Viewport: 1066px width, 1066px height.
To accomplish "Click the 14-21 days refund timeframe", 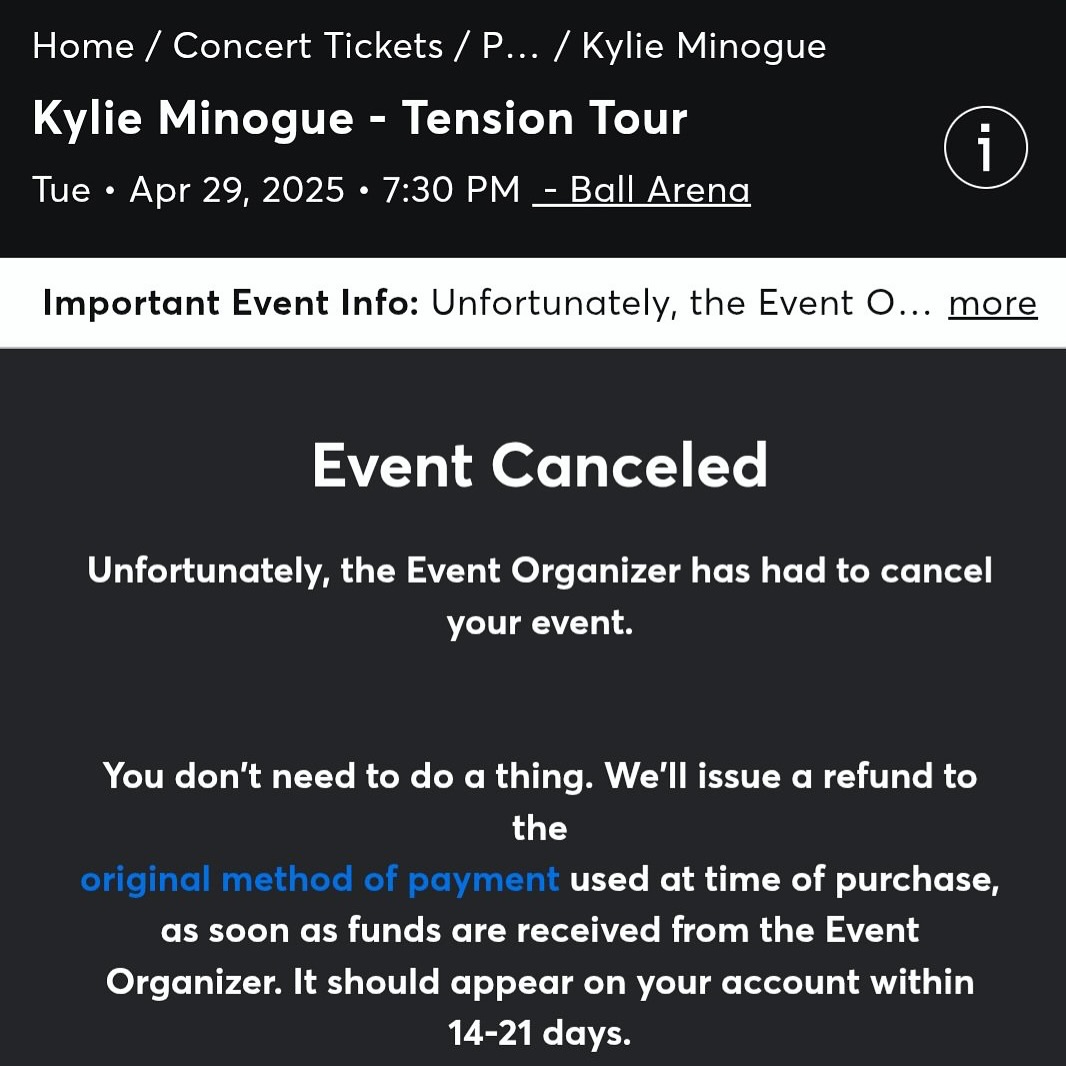I will (x=539, y=1033).
